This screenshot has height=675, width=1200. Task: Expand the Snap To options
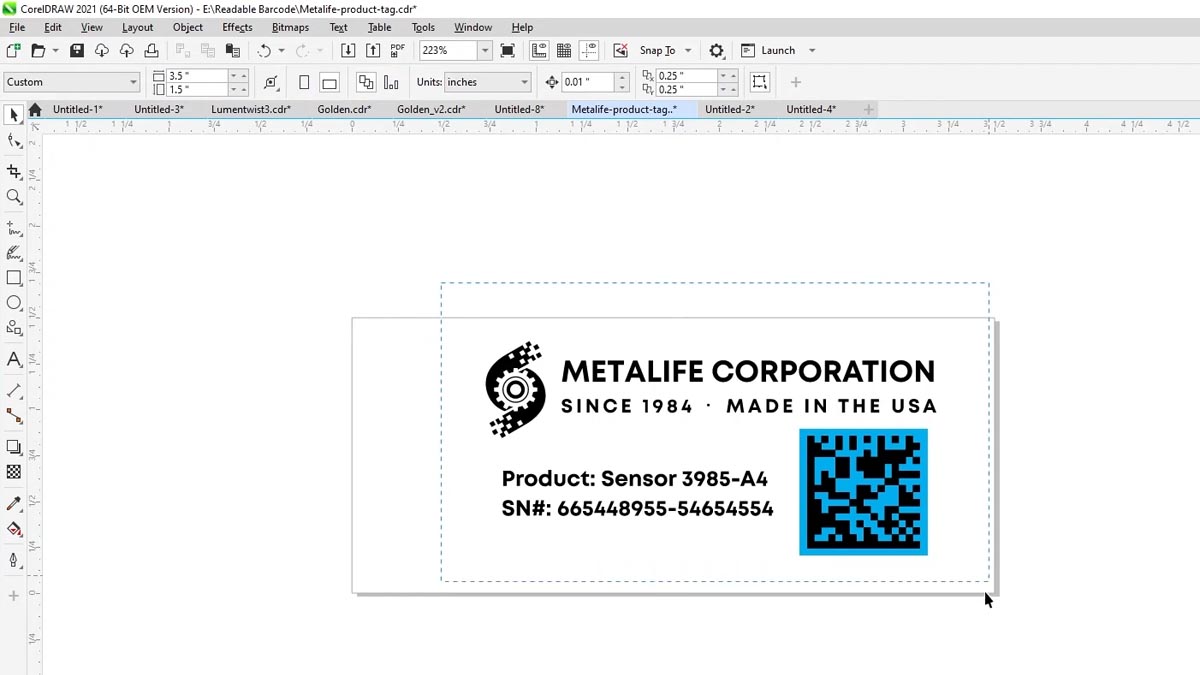[x=689, y=50]
